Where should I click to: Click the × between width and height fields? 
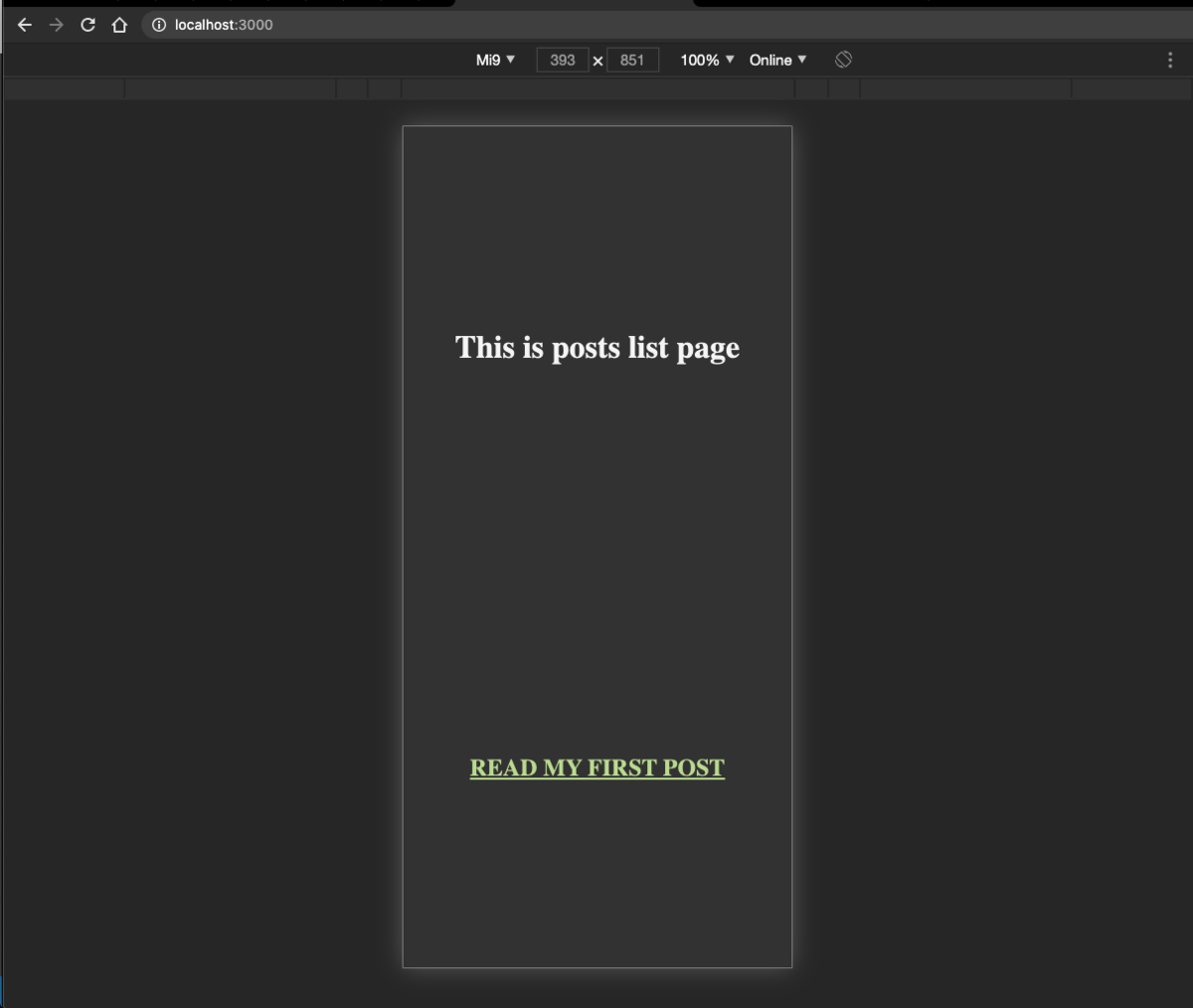(597, 60)
